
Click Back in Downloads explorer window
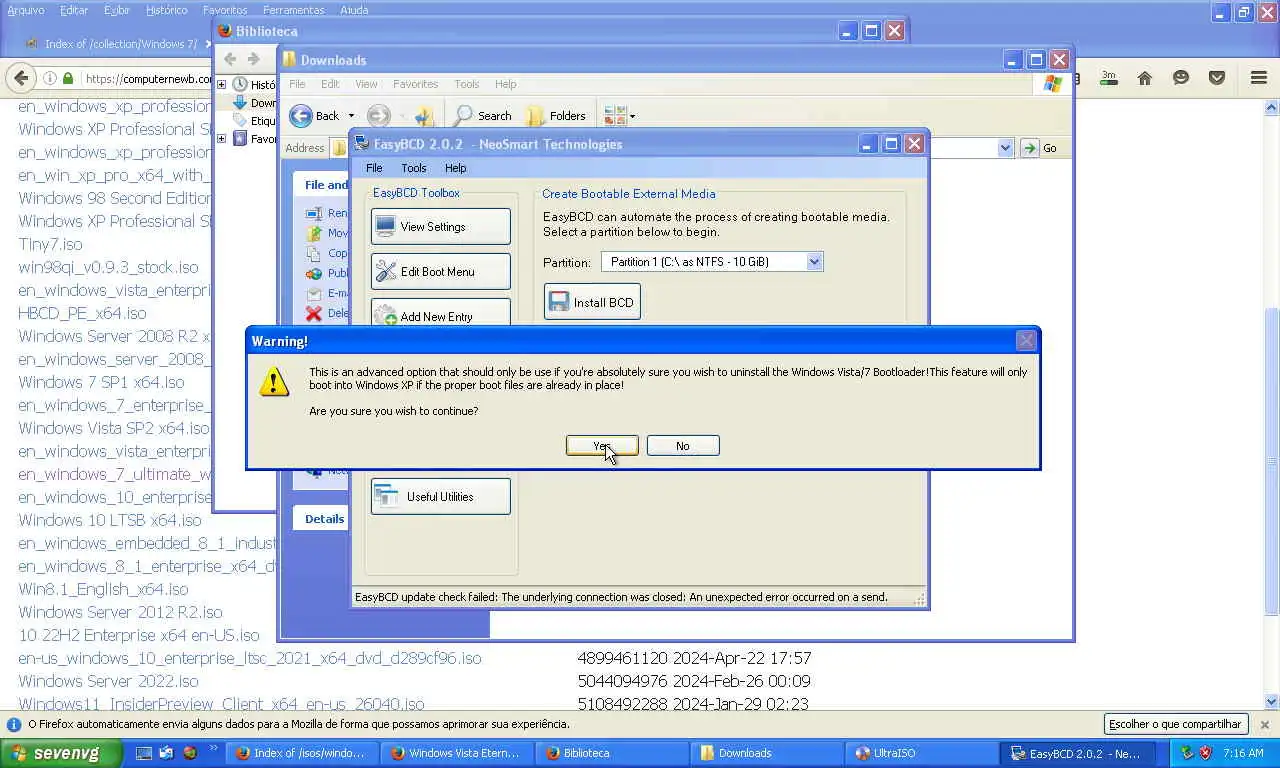pos(315,116)
